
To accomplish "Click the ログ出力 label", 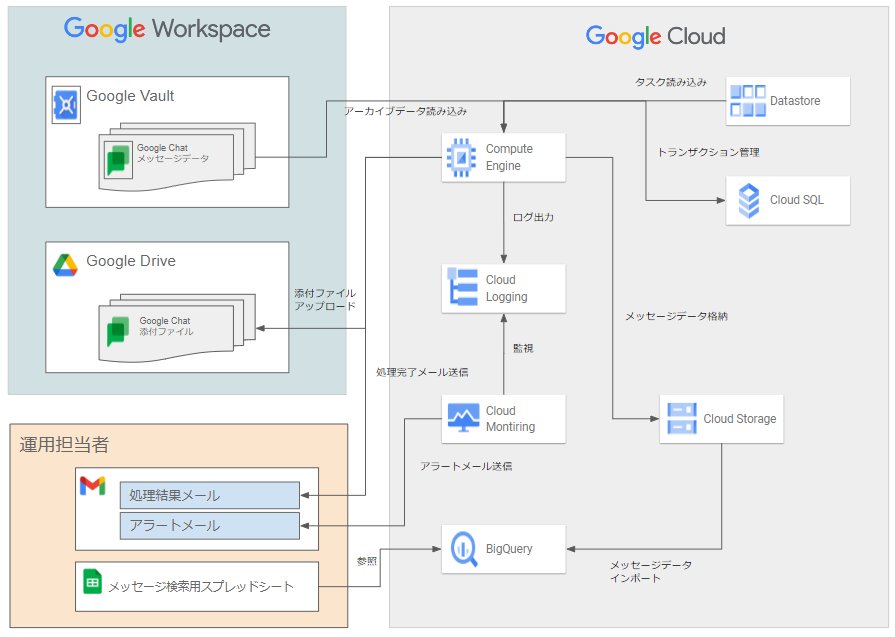I will 533,217.
